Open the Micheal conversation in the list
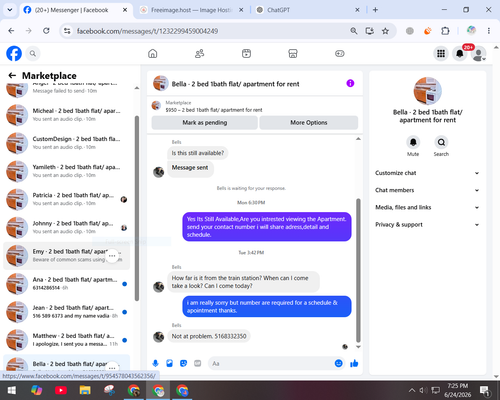This screenshot has height=400, width=500. tap(67, 115)
